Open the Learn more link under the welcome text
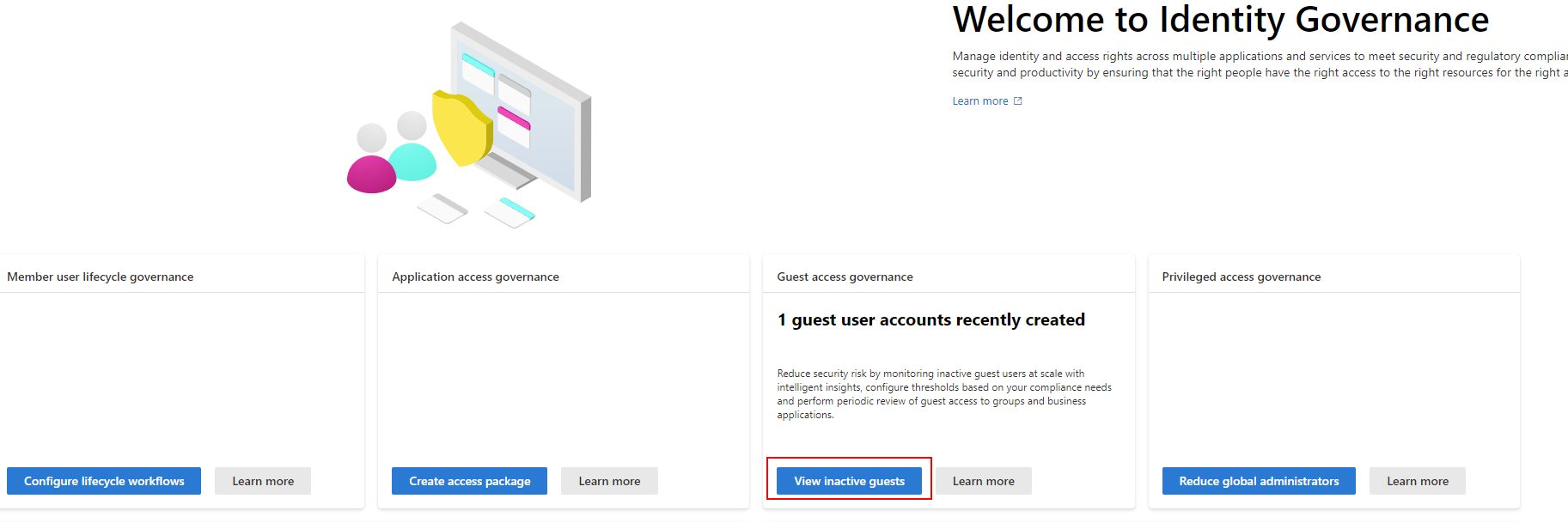Viewport: 1568px width, 523px height. (x=979, y=101)
